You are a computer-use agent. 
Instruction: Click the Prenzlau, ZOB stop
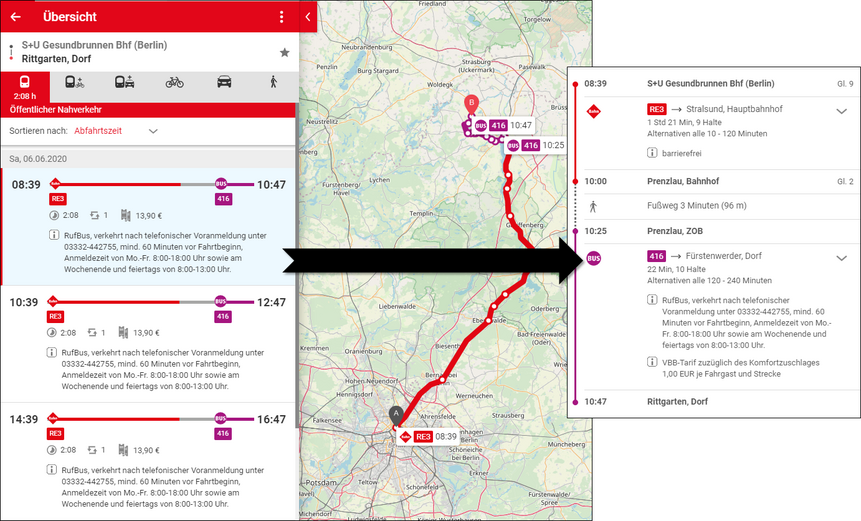(675, 231)
